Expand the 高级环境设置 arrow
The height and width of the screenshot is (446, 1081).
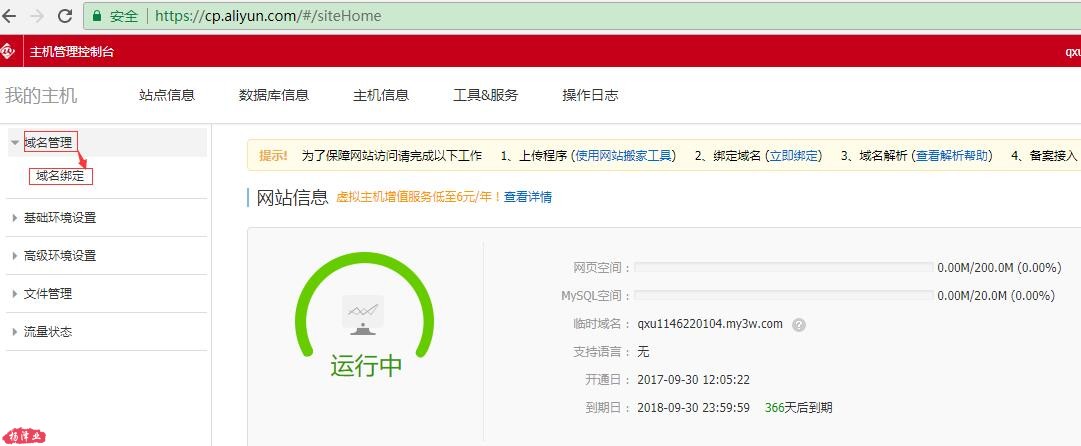pos(14,256)
